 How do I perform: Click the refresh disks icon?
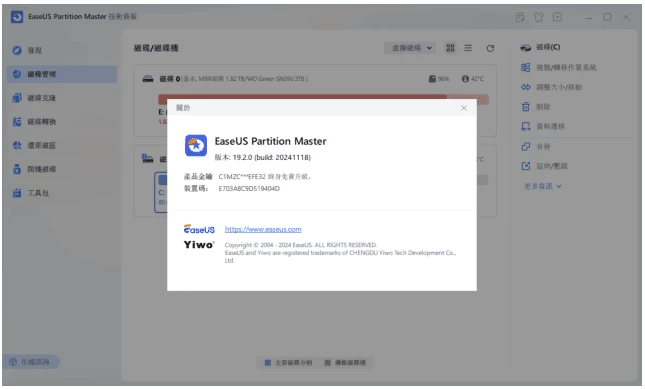click(x=490, y=48)
